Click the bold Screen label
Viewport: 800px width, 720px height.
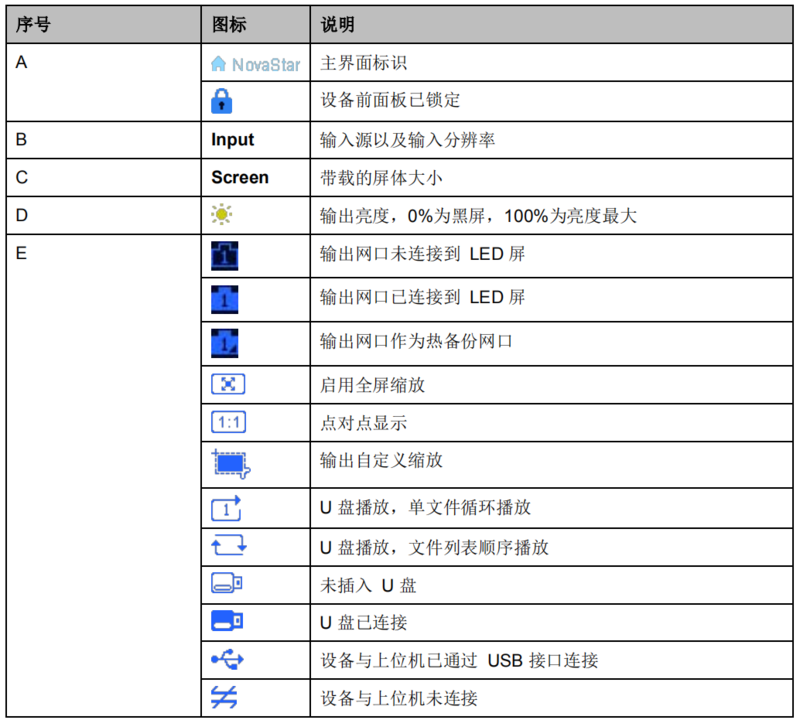click(x=240, y=178)
